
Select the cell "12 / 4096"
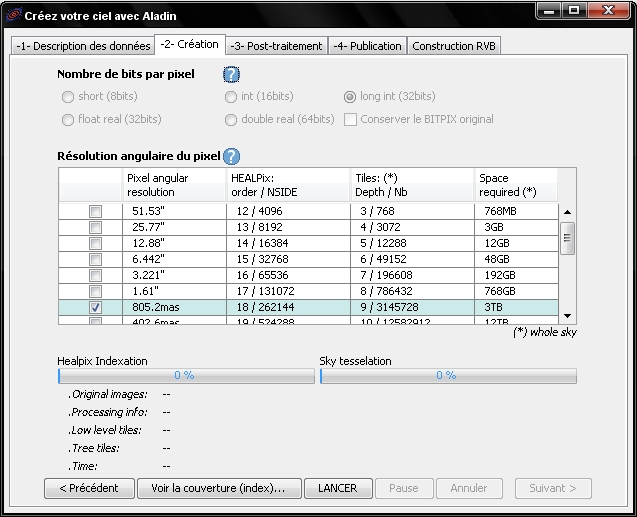(x=288, y=211)
